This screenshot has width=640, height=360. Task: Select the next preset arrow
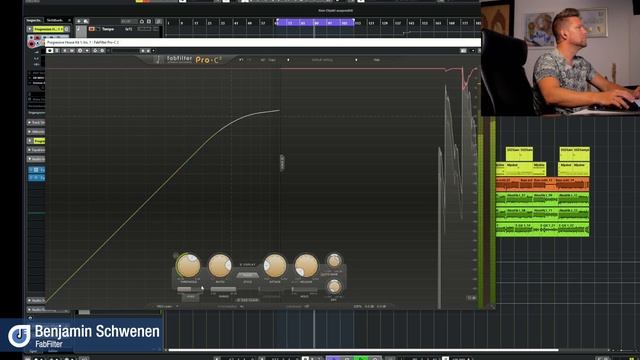click(356, 60)
